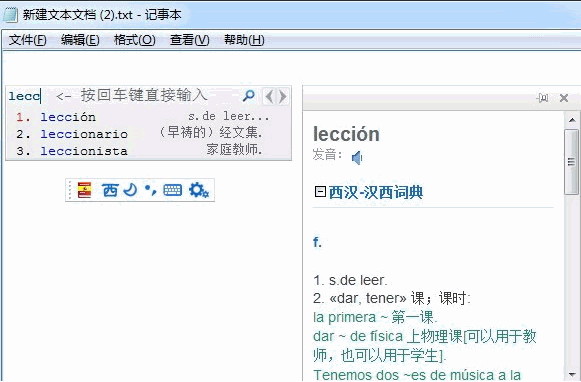Click the '（早祷的）经文集.' translation
Image resolution: width=581 pixels, height=382 pixels.
211,132
